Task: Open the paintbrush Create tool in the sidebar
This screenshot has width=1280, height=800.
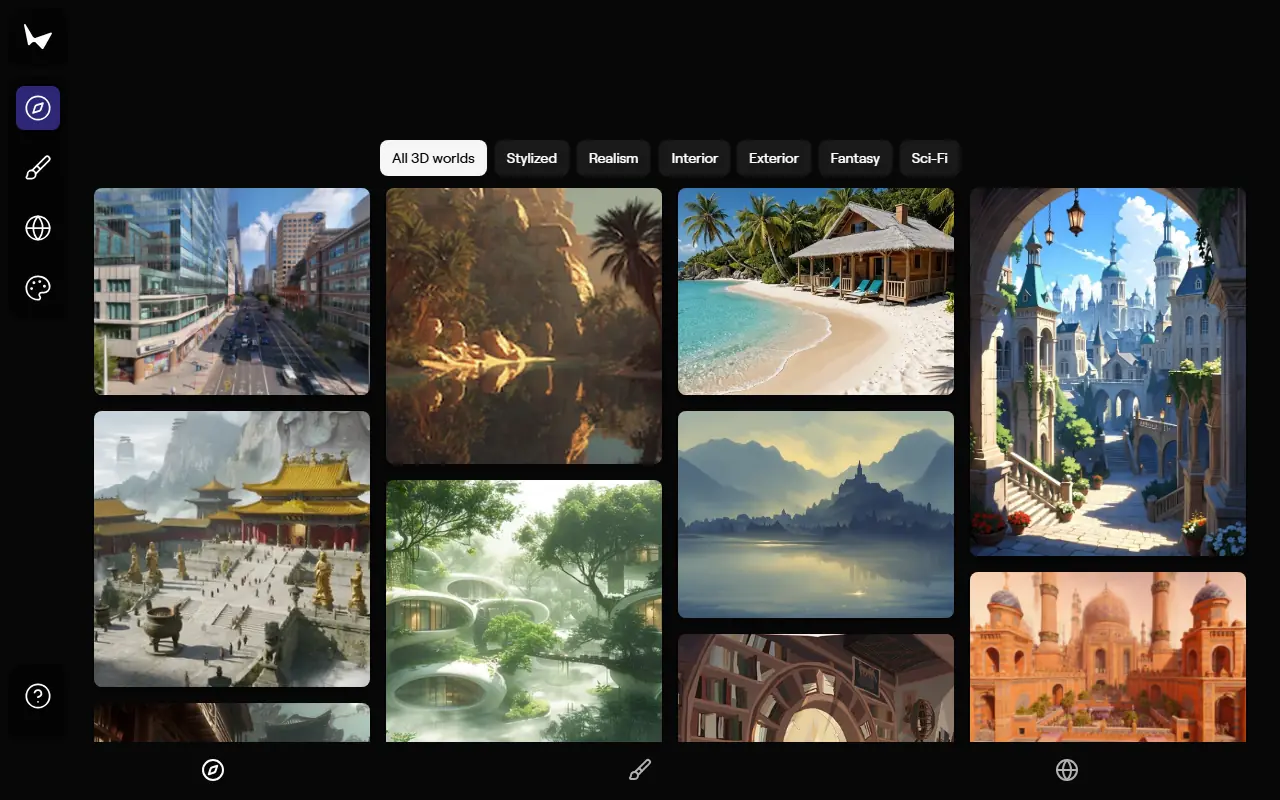Action: (37, 167)
